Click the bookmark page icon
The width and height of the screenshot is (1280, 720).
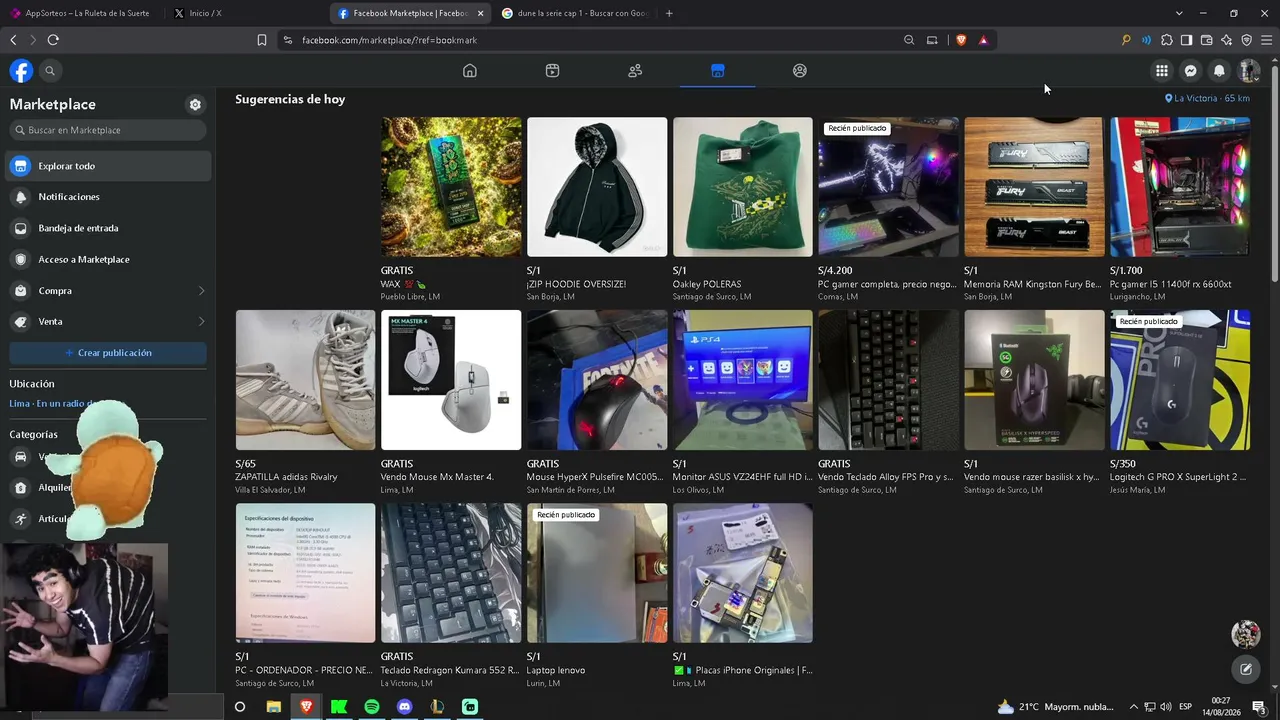[262, 40]
